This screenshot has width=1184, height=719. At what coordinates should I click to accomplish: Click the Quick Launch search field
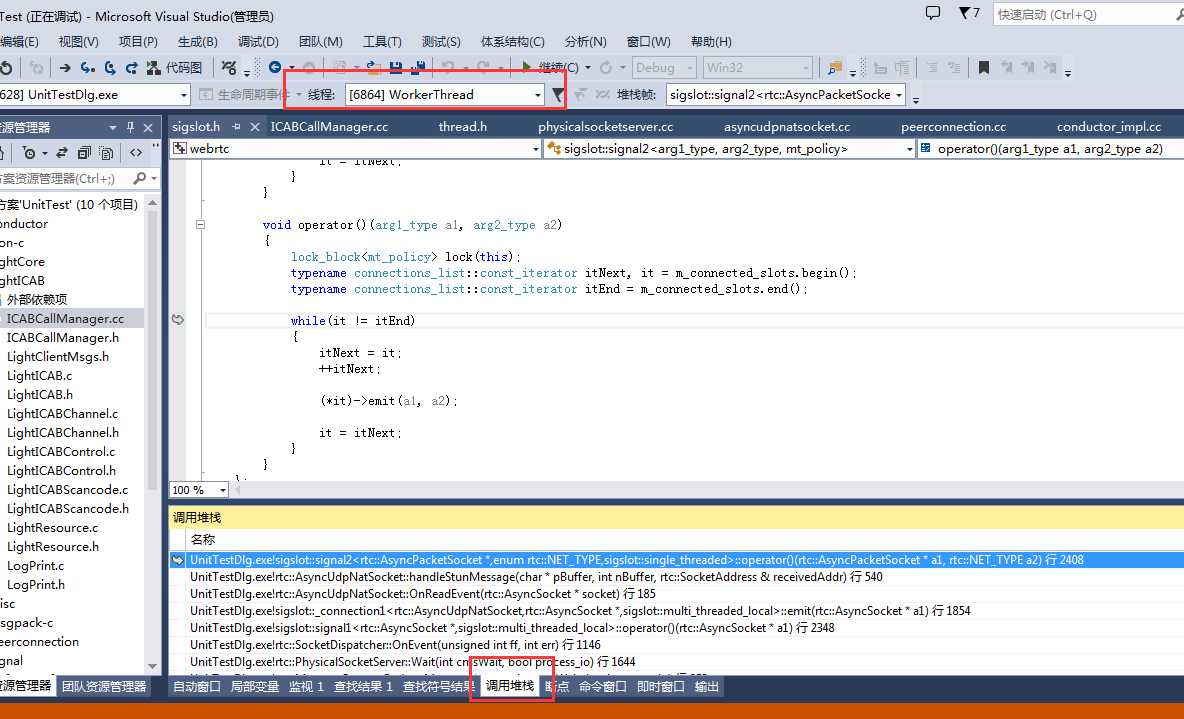[1088, 14]
